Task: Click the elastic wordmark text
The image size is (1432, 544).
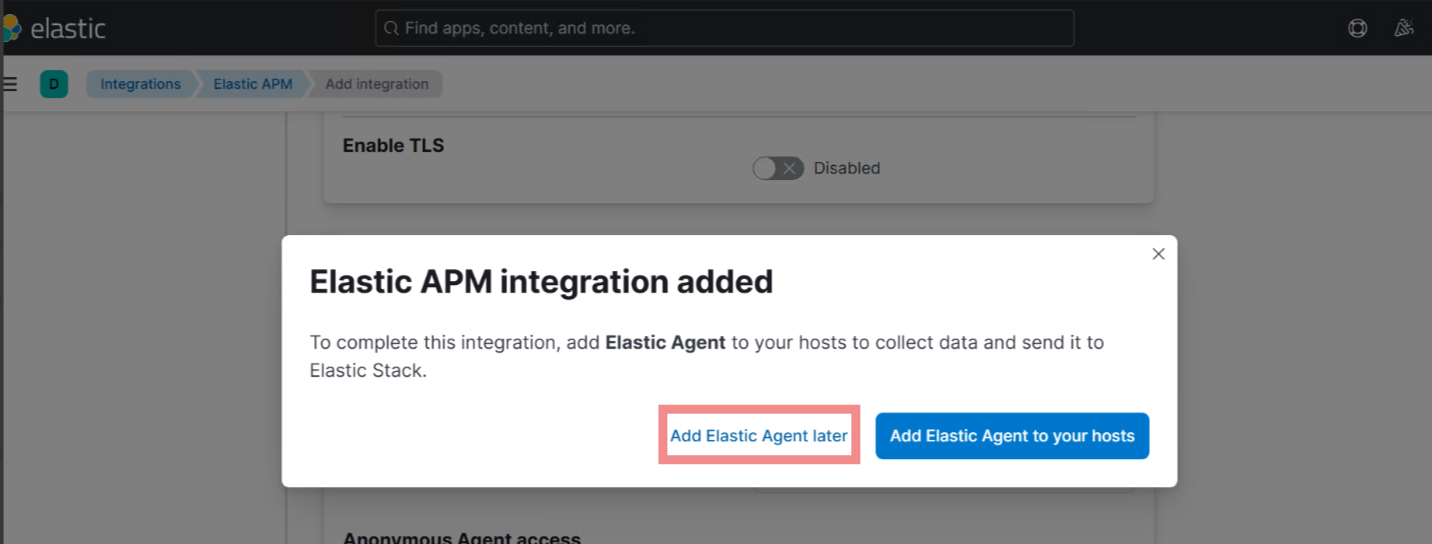Action: 68,28
